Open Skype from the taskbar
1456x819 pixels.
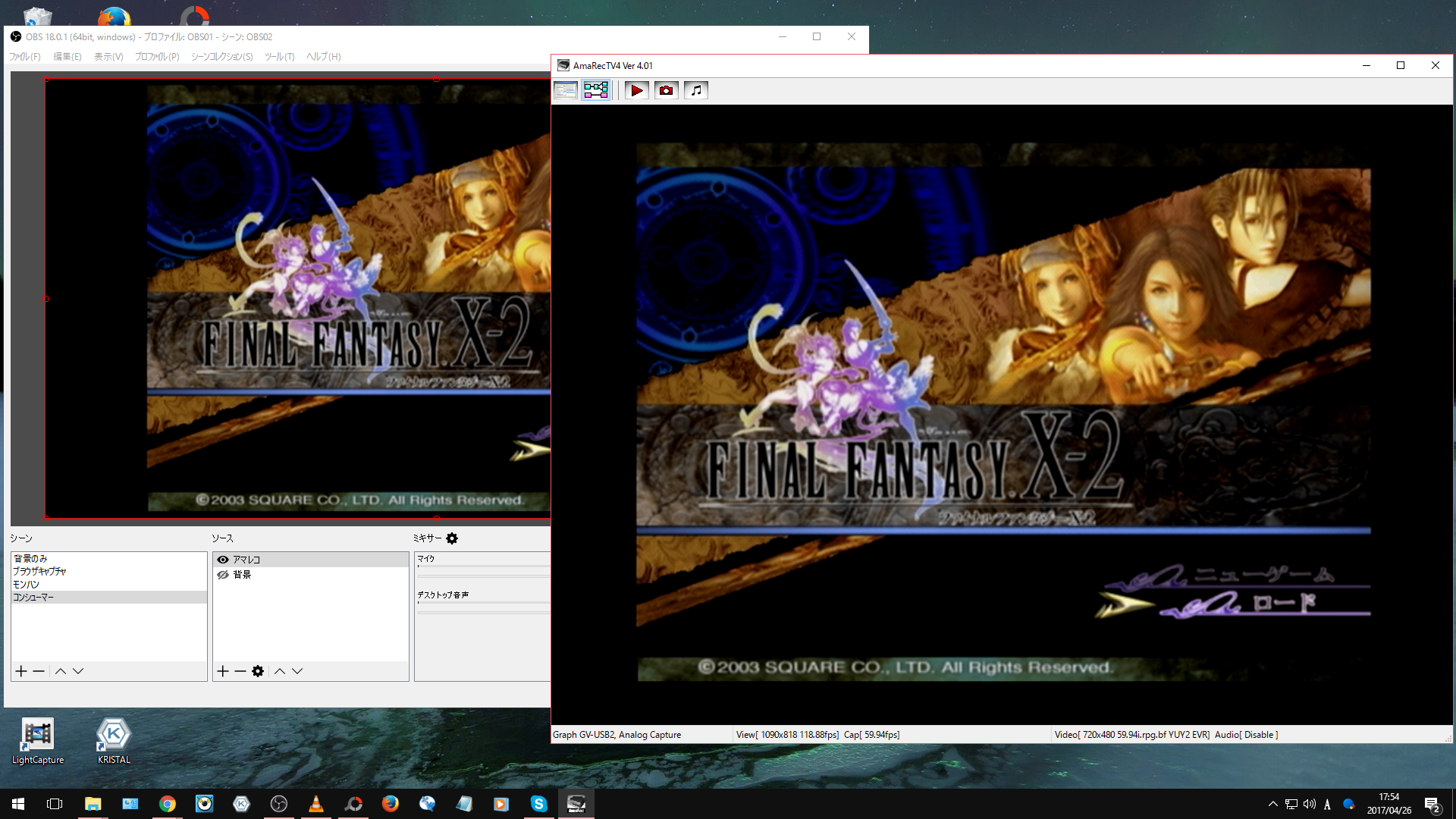tap(539, 804)
